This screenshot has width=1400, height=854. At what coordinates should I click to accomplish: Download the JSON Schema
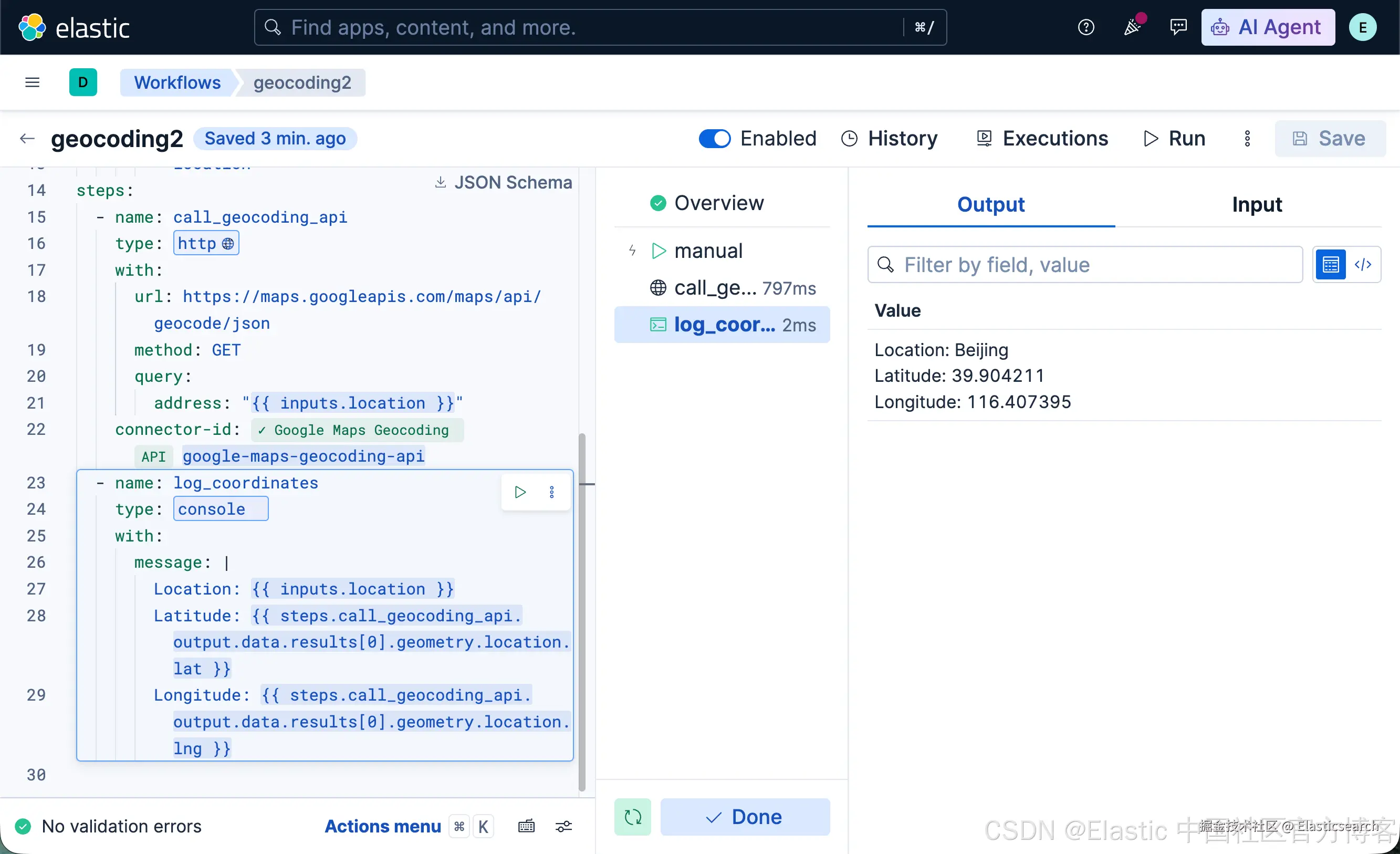pyautogui.click(x=504, y=182)
